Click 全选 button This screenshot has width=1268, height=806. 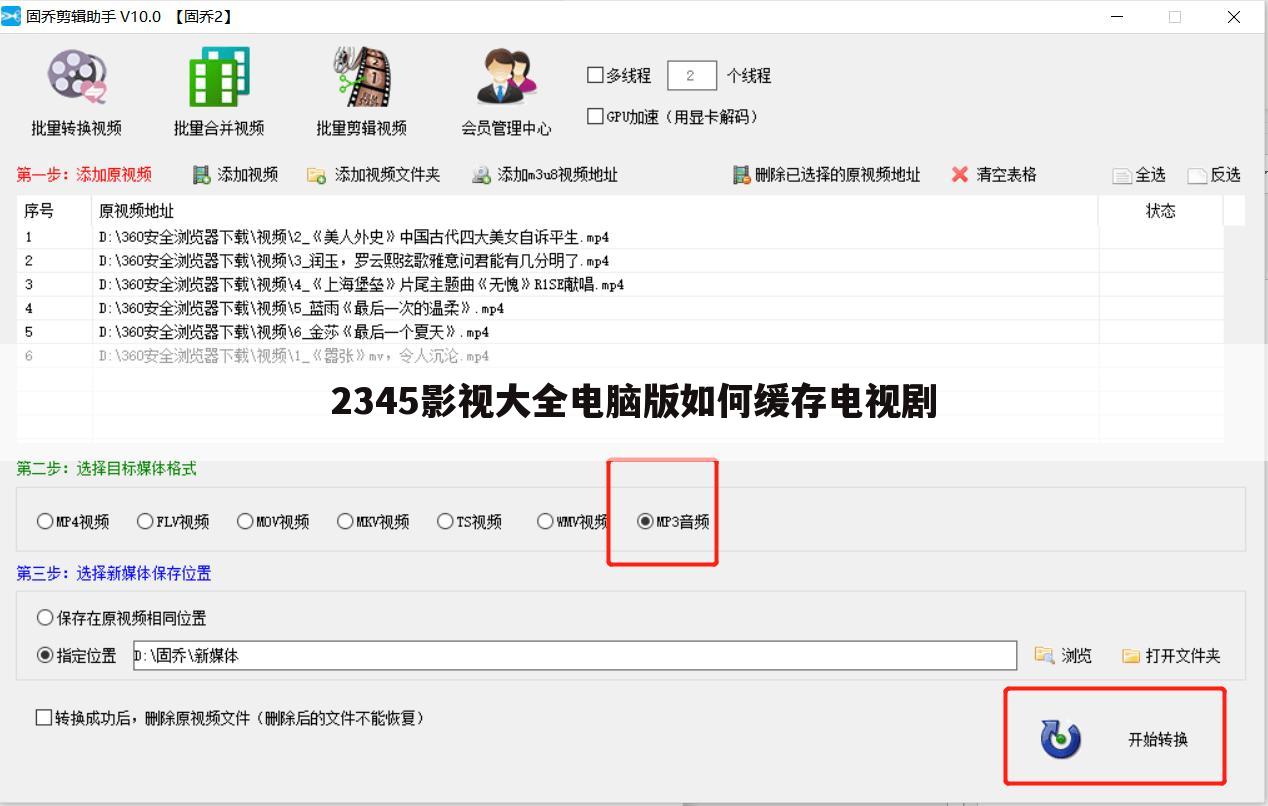point(1139,175)
